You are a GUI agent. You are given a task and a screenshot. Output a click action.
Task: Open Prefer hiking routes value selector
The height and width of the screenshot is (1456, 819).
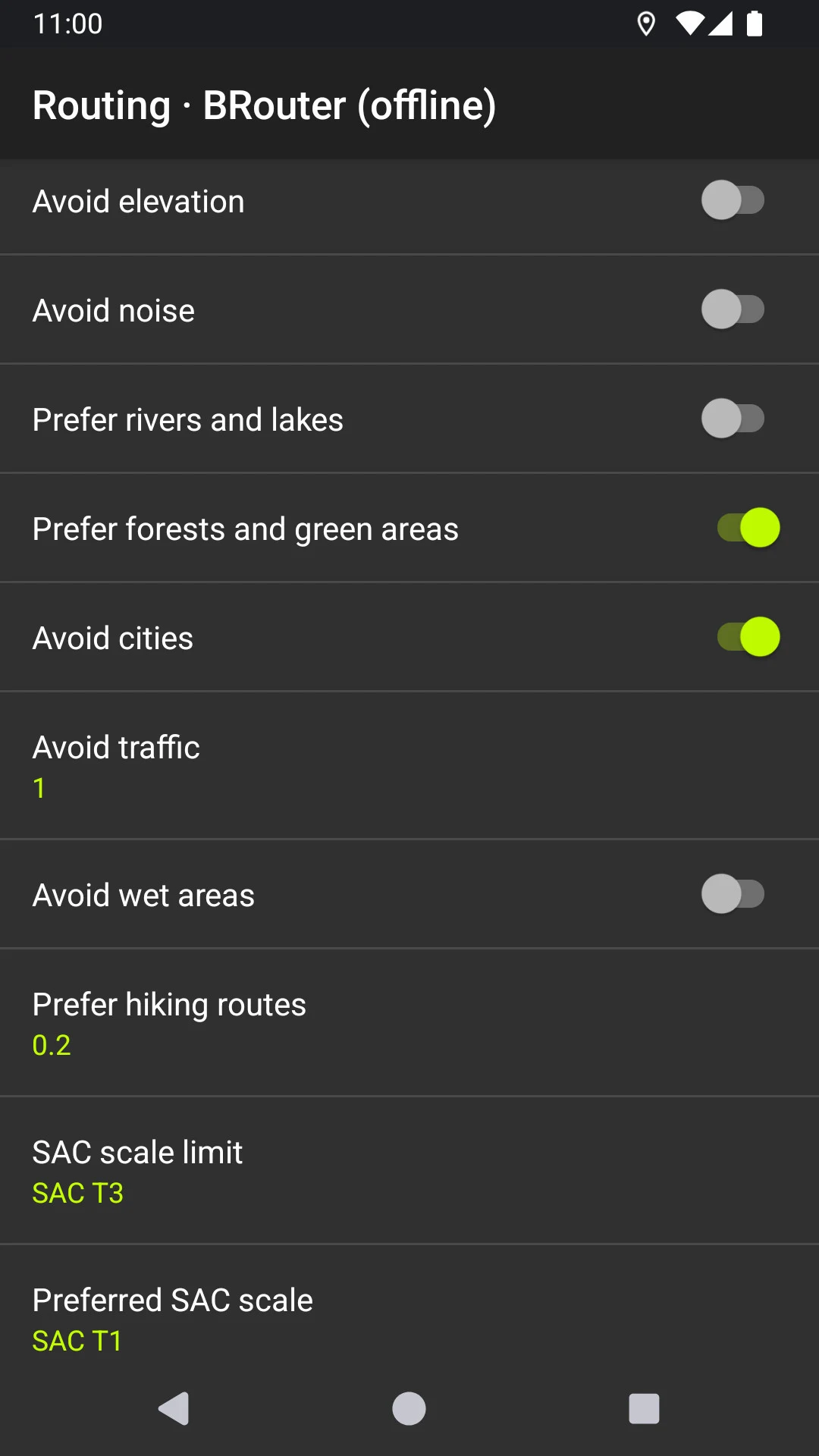point(409,1022)
